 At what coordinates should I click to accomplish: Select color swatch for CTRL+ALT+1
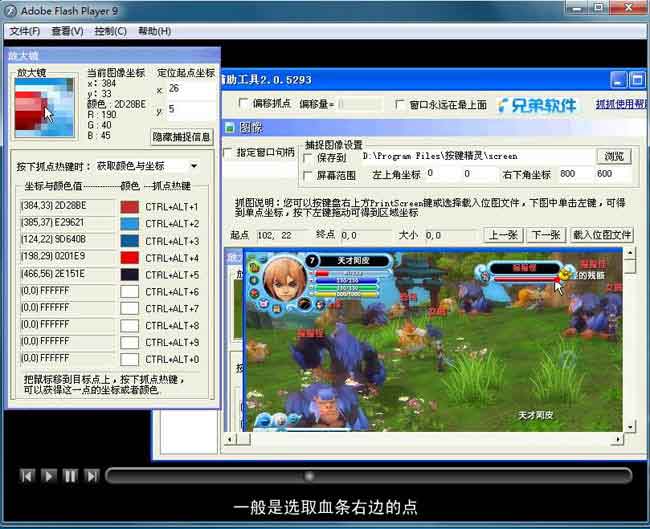click(x=129, y=206)
